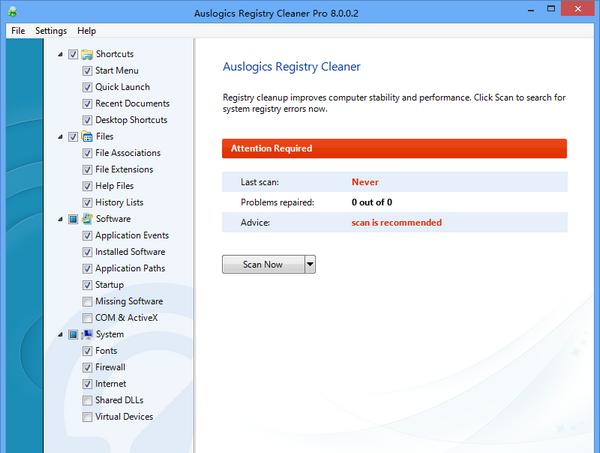Screen dimensions: 600x453
Task: Click the Scan Now button
Action: (x=263, y=264)
